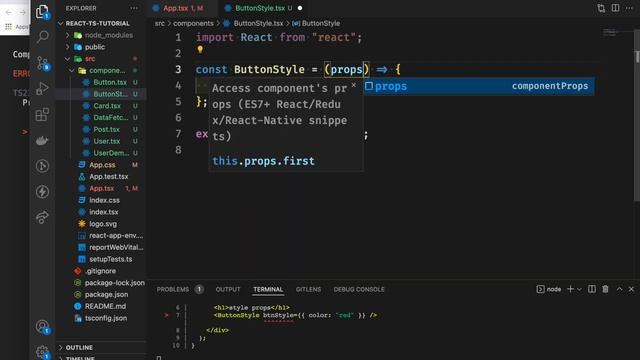Open index.css in the explorer
Screen dimensions: 640x360
[x=104, y=200]
